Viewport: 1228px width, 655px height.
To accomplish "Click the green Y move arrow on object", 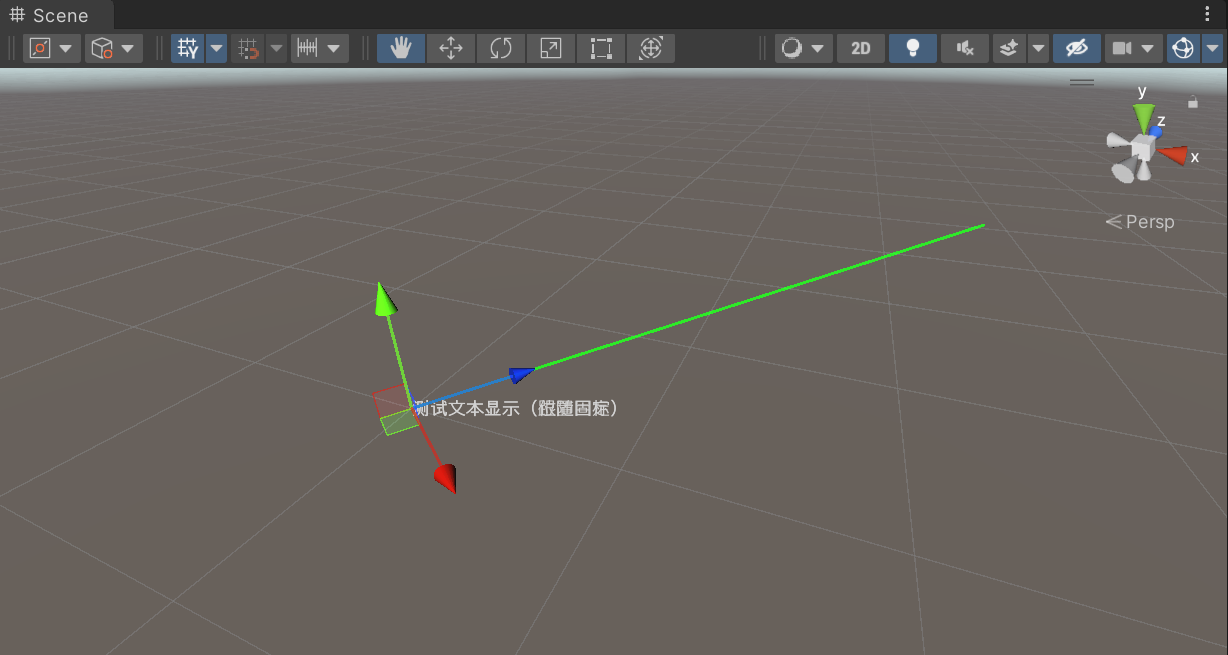I will click(x=384, y=299).
